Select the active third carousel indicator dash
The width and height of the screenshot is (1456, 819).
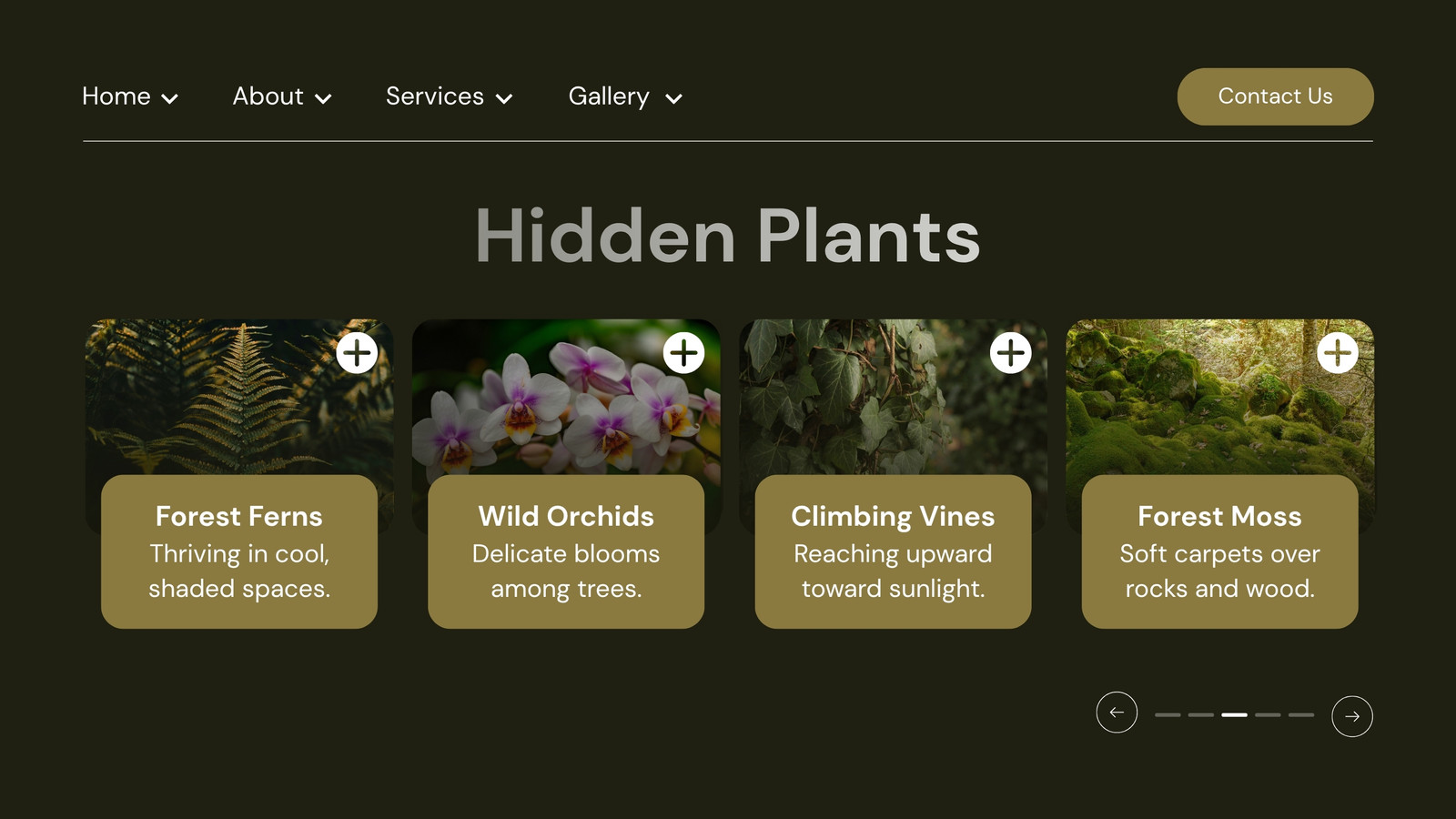point(1235,715)
